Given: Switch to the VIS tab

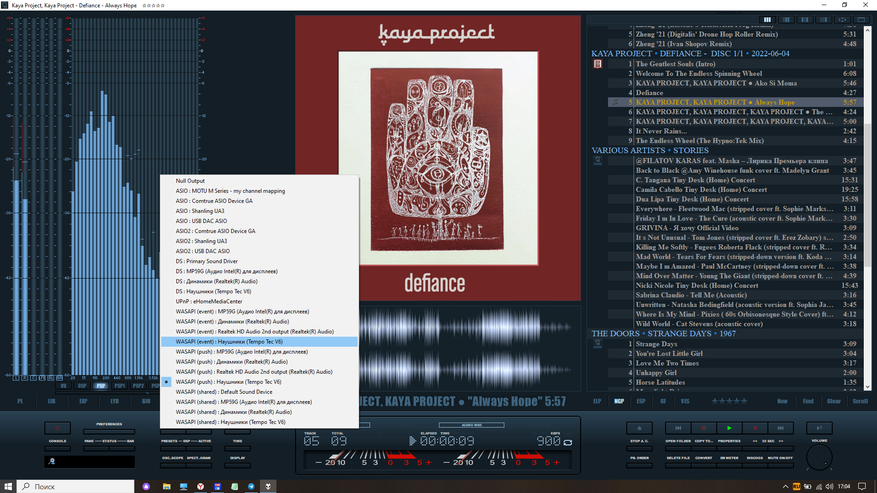Looking at the screenshot, I should [685, 401].
